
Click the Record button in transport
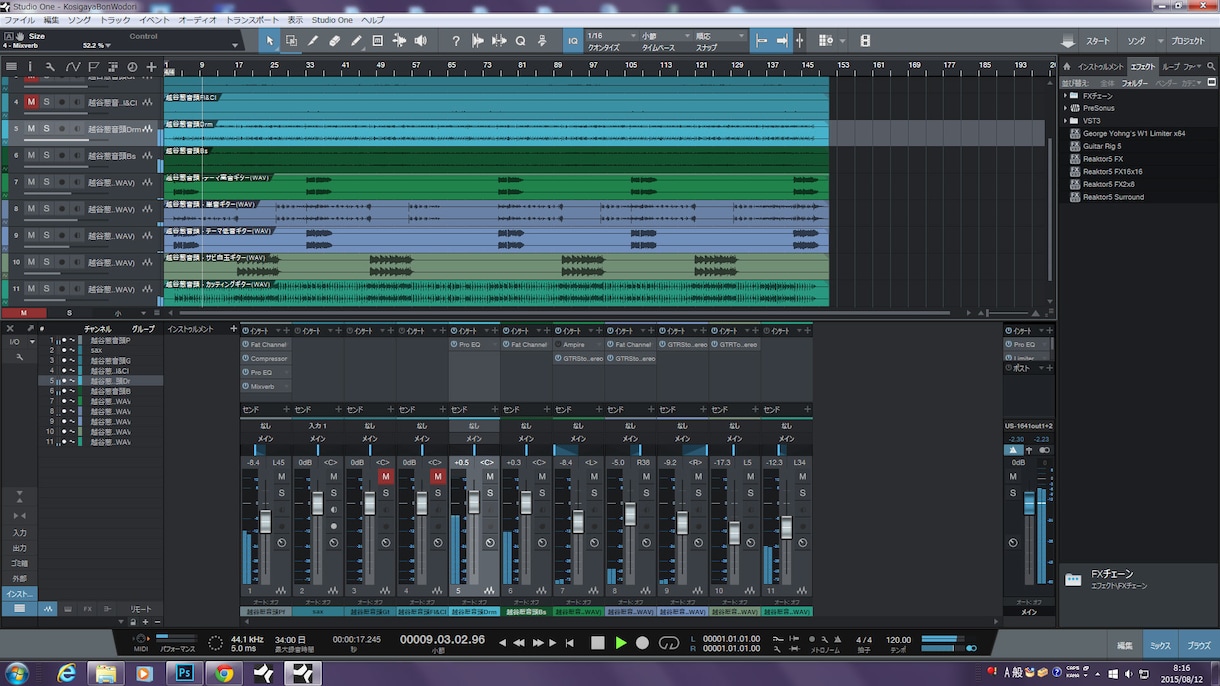[643, 643]
